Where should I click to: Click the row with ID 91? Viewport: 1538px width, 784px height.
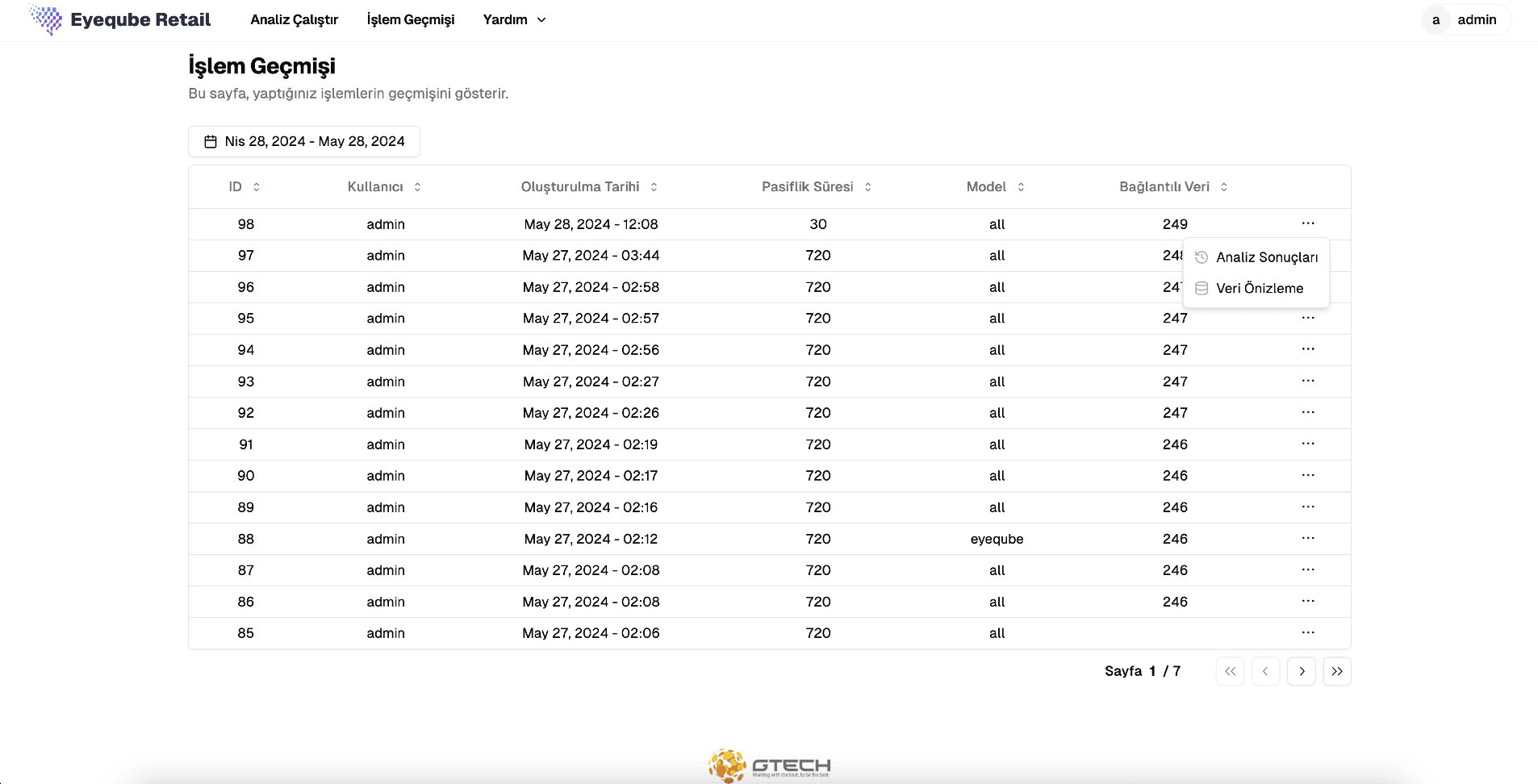(x=770, y=444)
